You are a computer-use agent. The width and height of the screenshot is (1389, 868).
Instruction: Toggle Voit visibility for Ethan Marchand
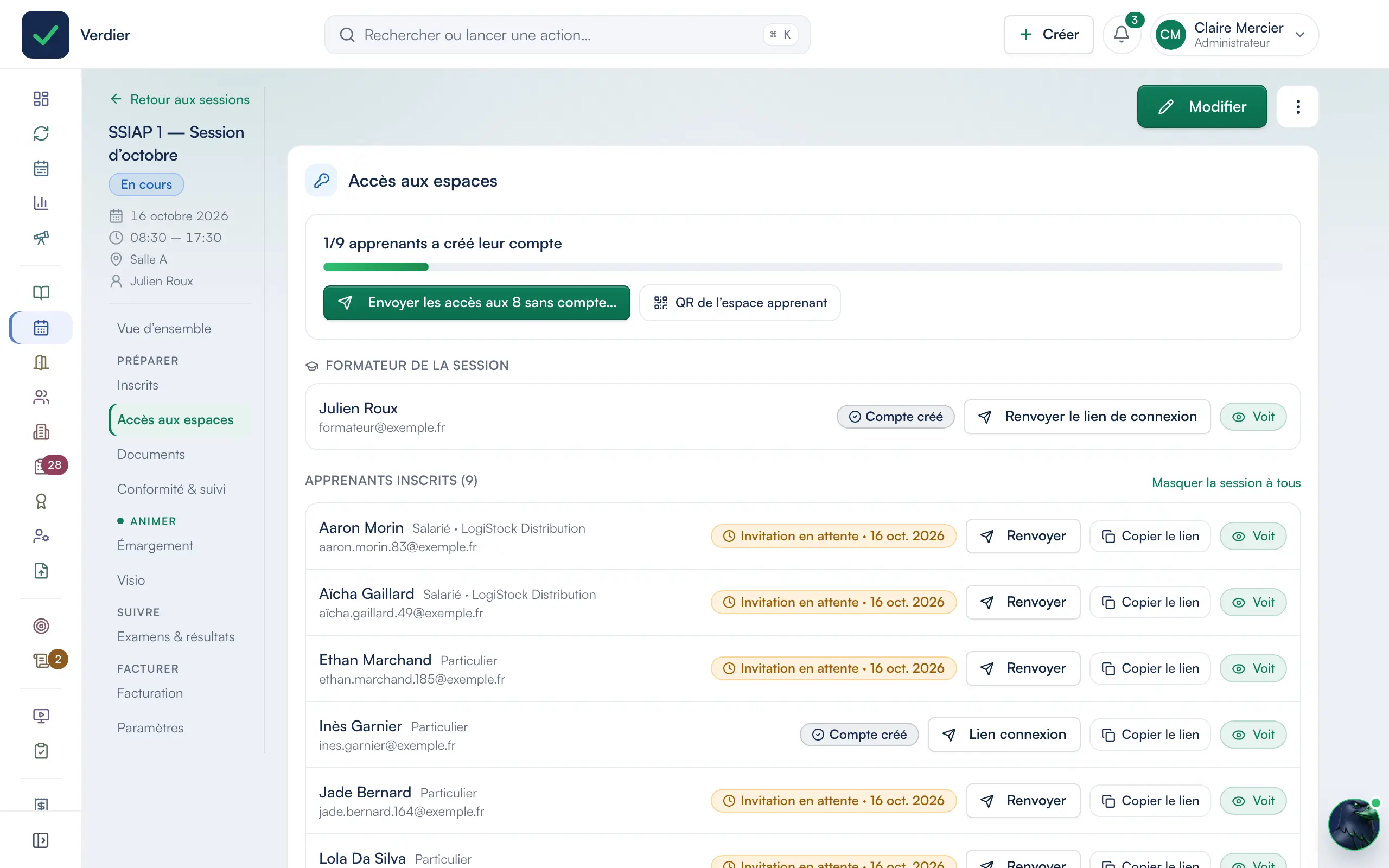(1253, 668)
